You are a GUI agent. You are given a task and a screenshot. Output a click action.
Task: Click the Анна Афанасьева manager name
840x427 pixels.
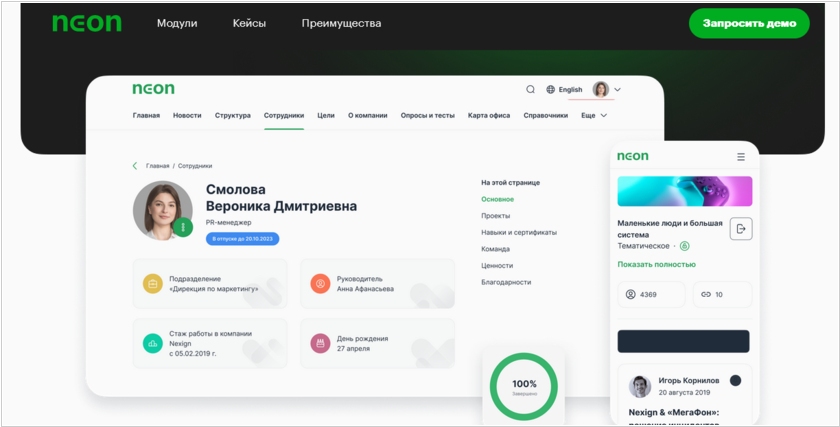point(365,289)
